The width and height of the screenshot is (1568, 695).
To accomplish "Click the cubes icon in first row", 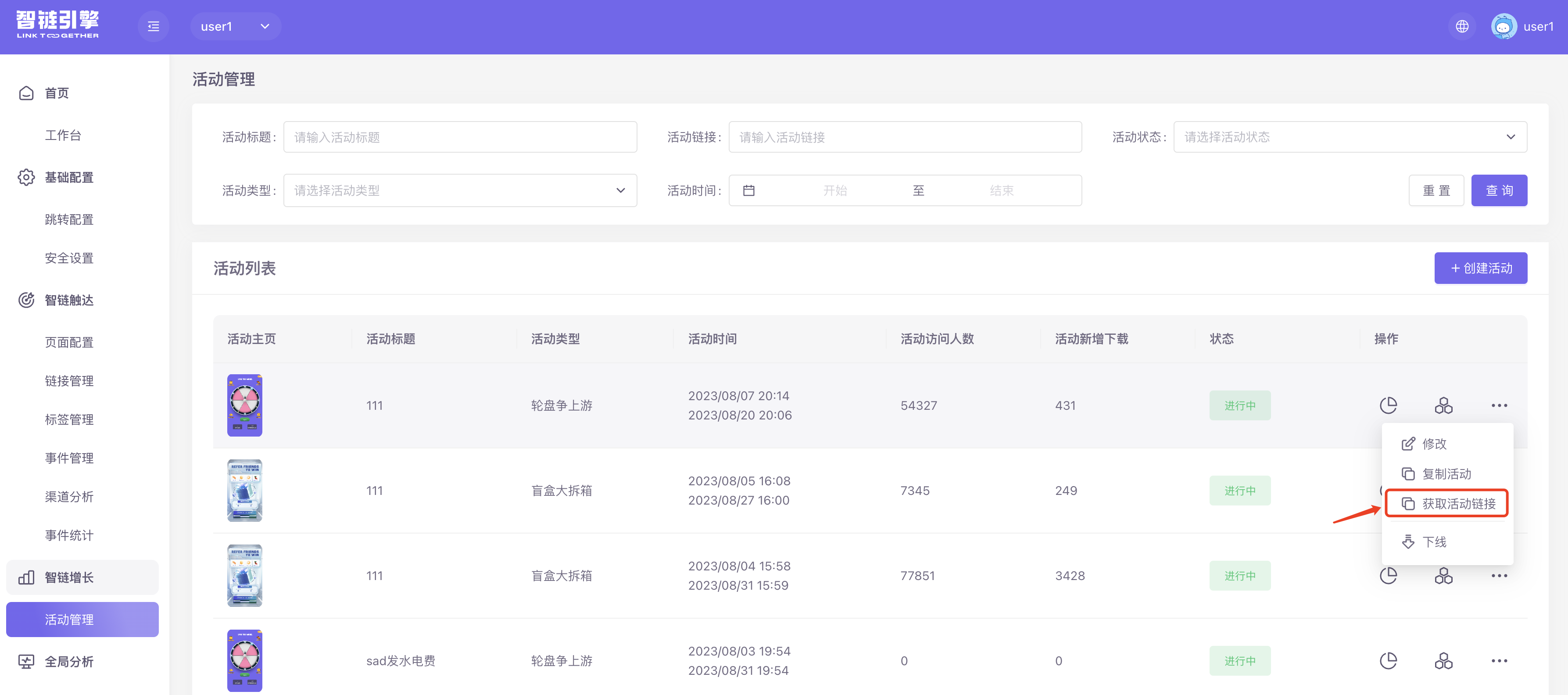I will [1443, 405].
